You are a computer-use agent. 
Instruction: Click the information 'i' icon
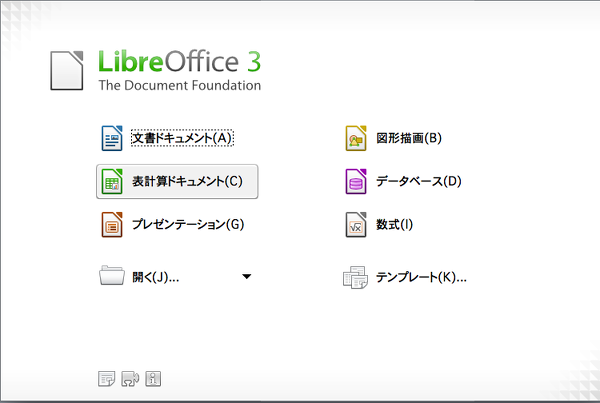tap(154, 378)
